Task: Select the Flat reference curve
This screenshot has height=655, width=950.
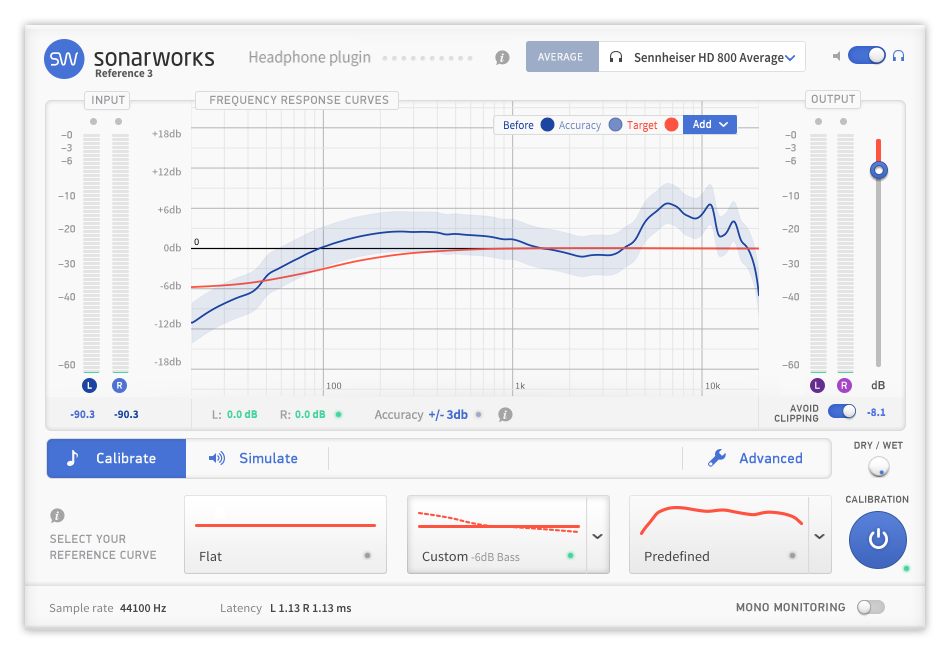Action: [285, 534]
